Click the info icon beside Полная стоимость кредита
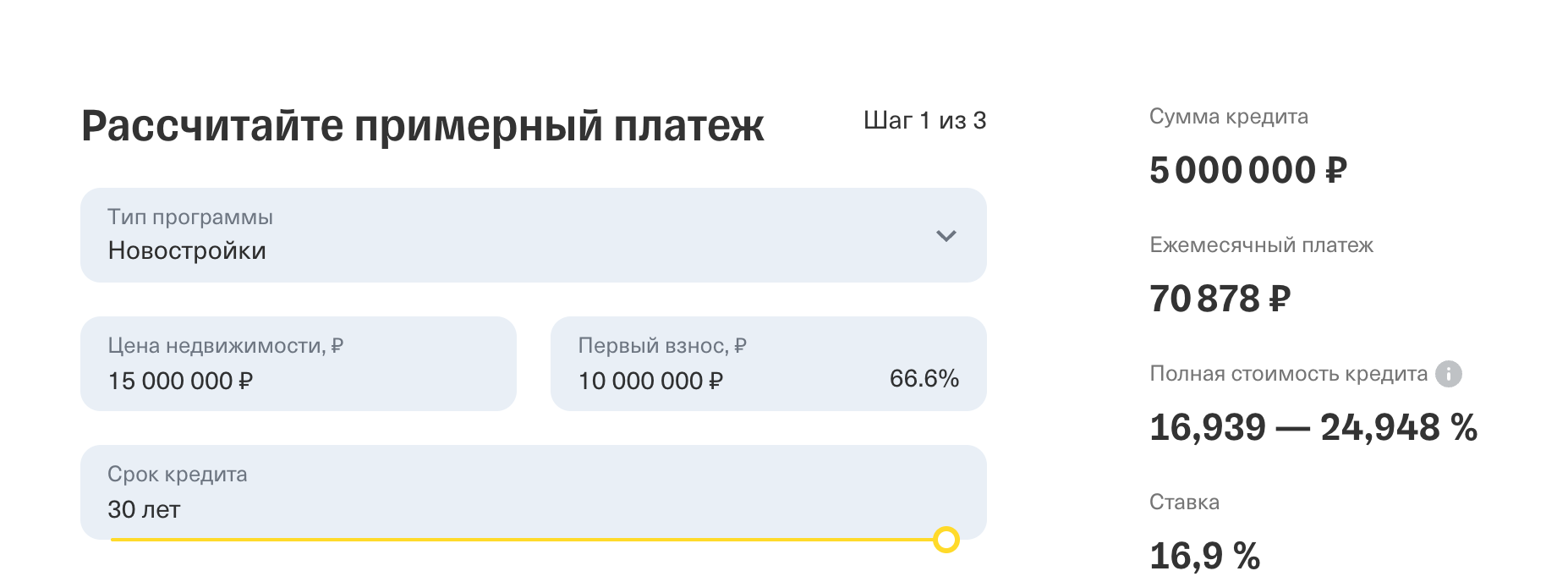The height and width of the screenshot is (582, 1568). tap(1449, 374)
